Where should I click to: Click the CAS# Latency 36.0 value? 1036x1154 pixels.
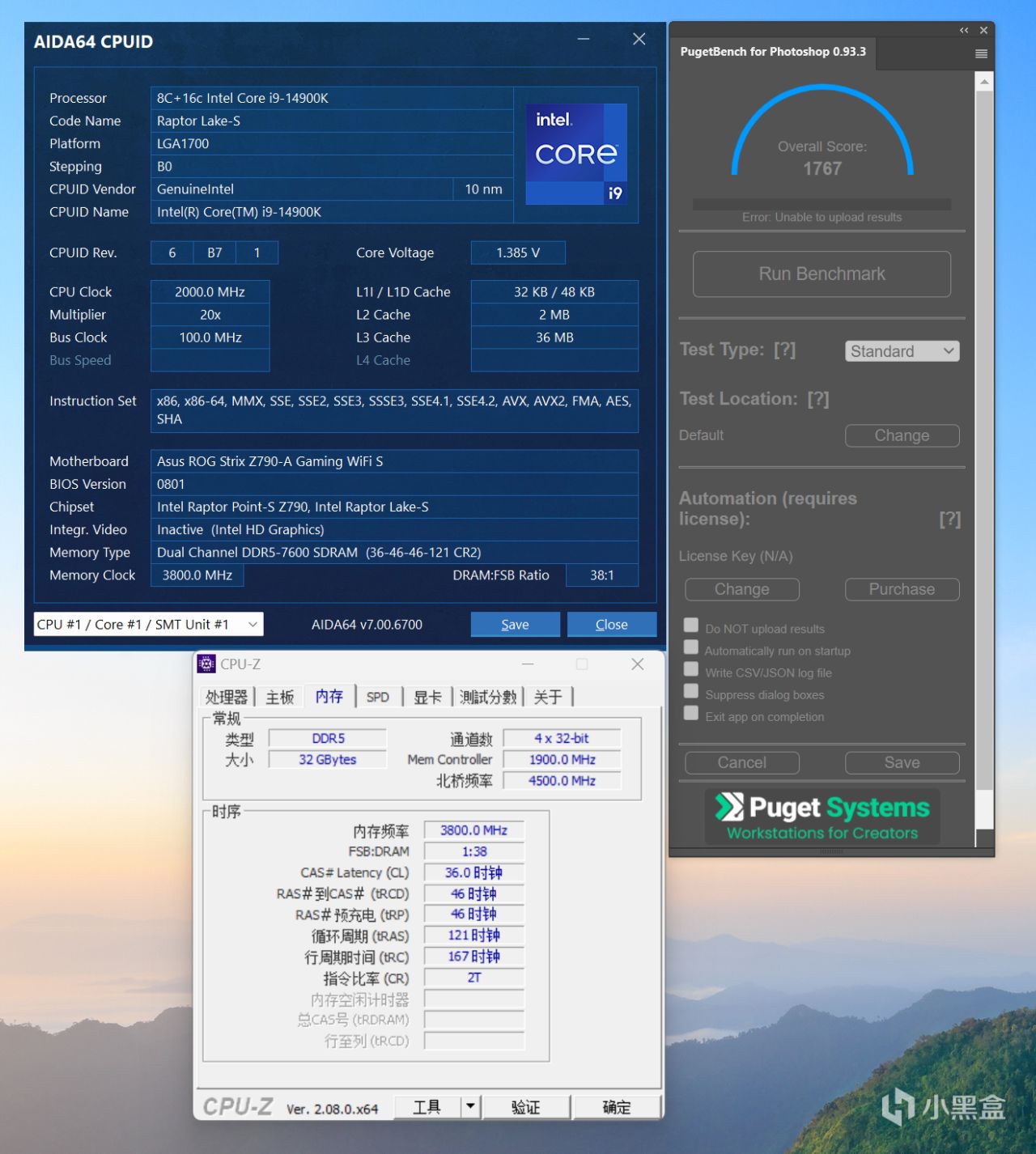click(474, 872)
